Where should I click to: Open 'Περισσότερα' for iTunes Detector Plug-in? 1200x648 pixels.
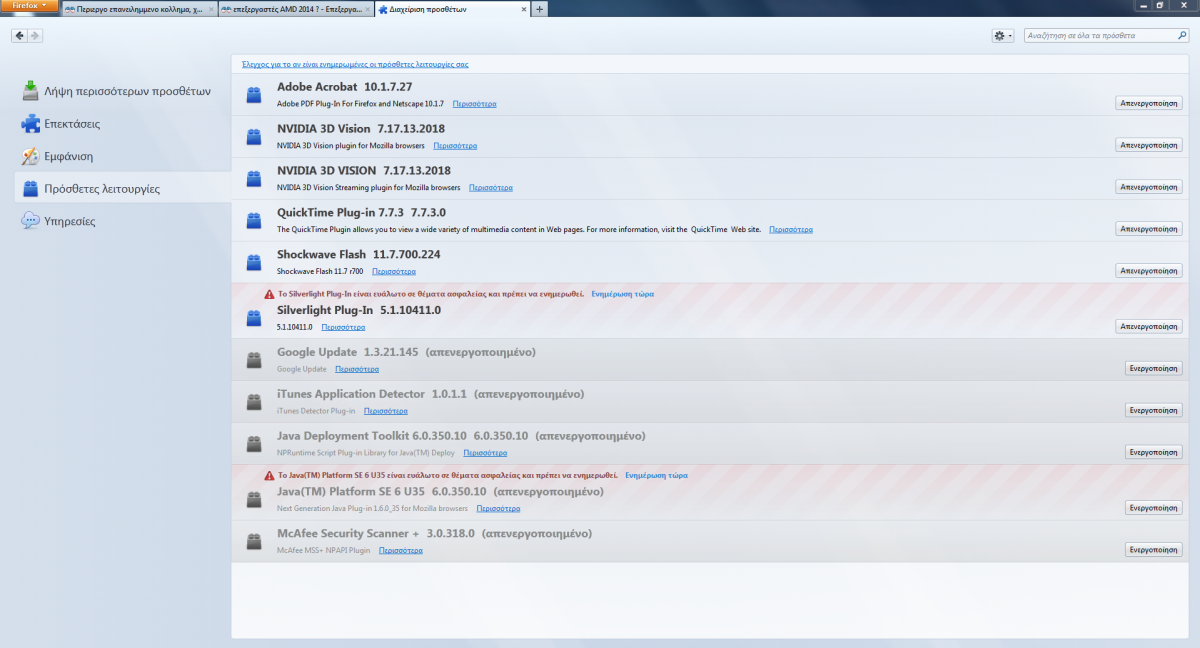click(x=386, y=410)
